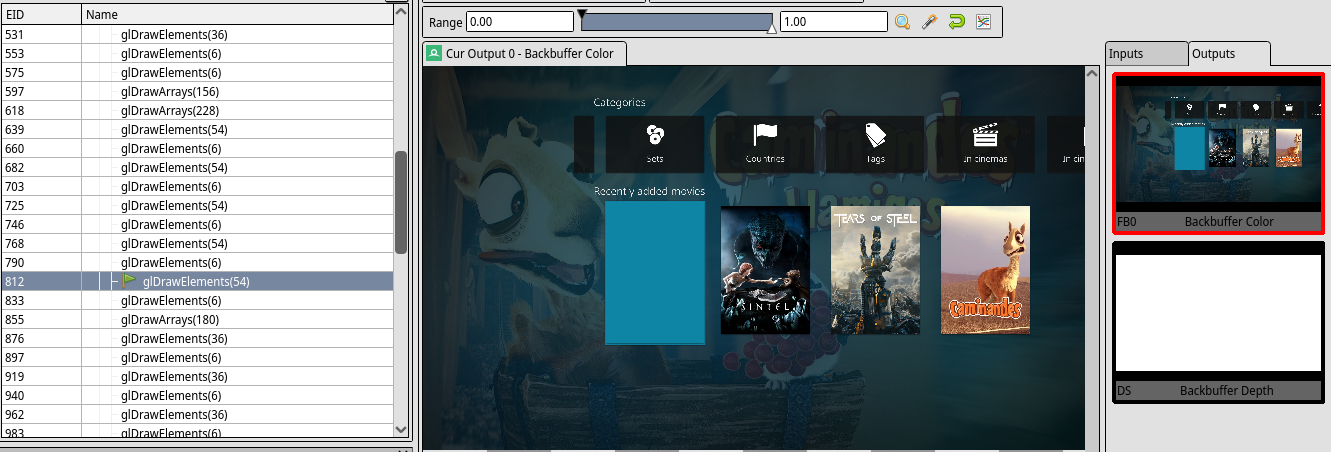
Task: Toggle the histogram display icon
Action: (983, 22)
